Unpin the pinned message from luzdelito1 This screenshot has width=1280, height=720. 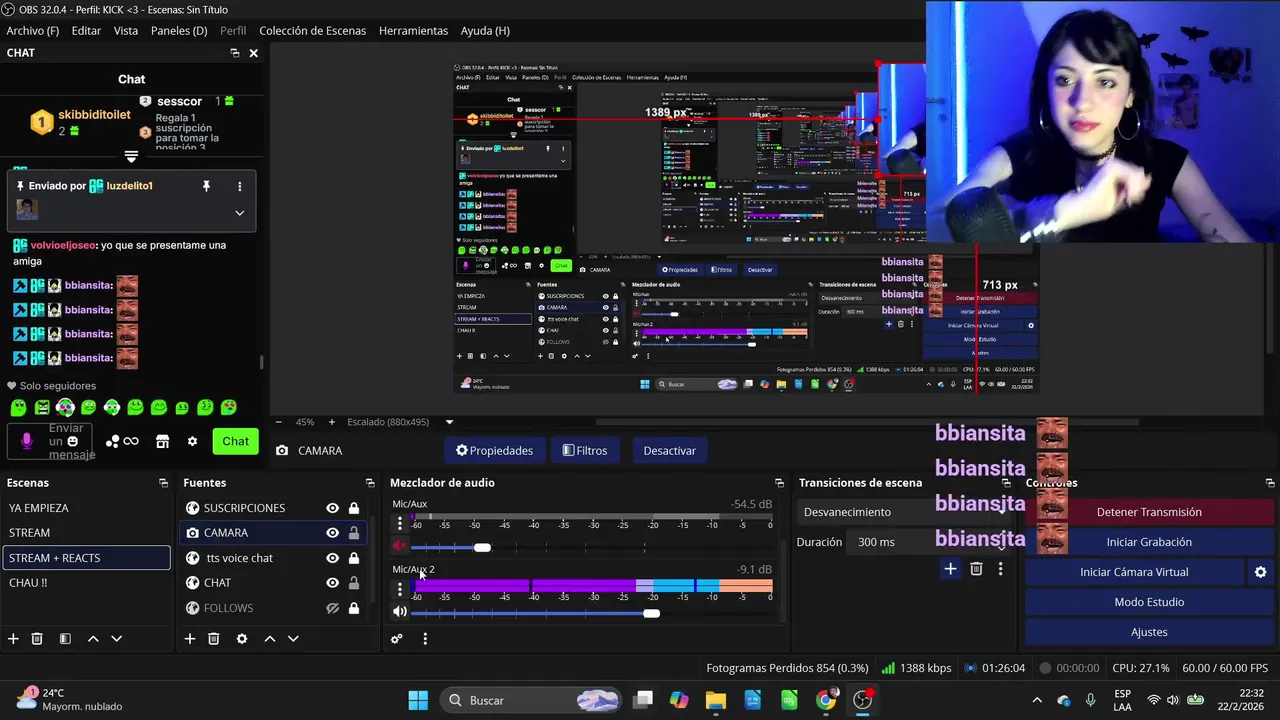(x=206, y=186)
